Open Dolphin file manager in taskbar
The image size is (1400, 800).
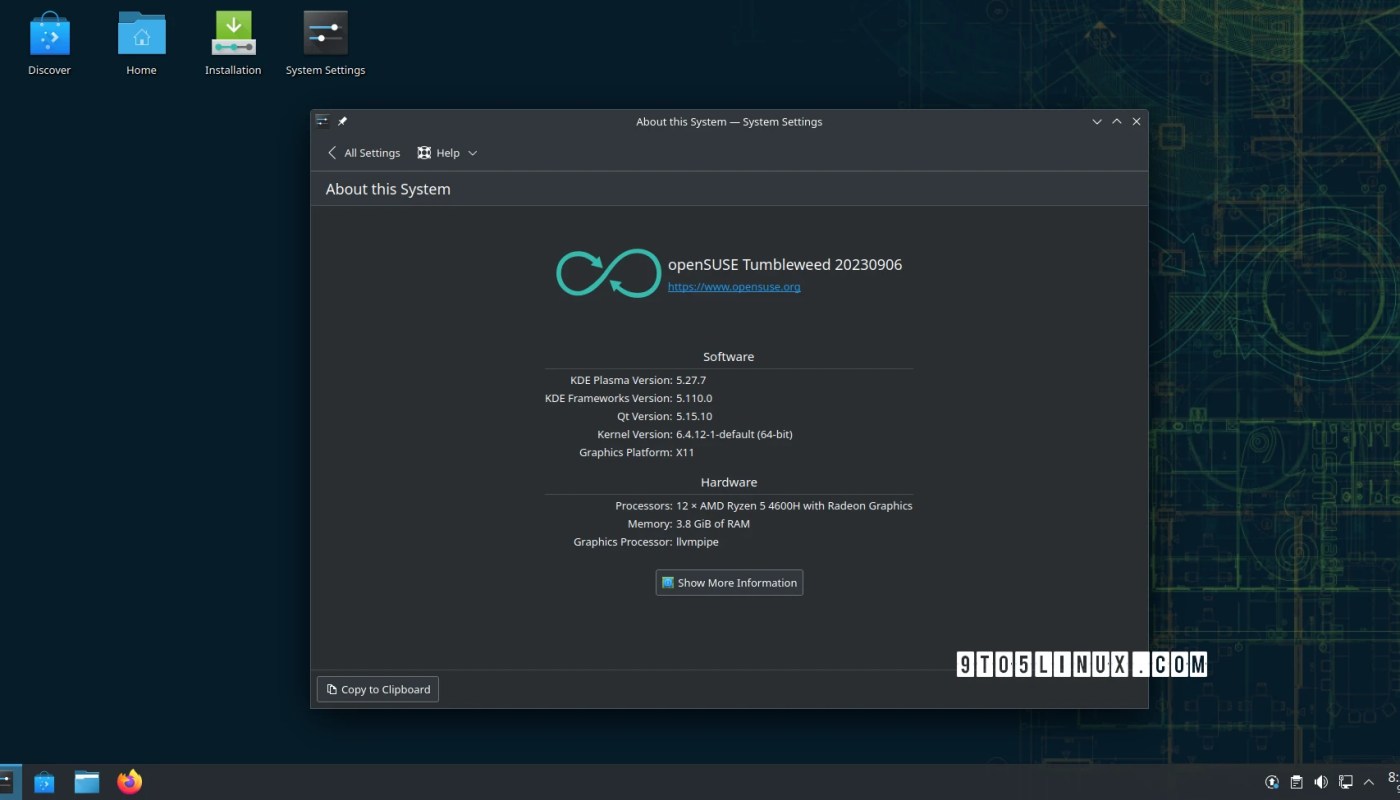tap(87, 782)
